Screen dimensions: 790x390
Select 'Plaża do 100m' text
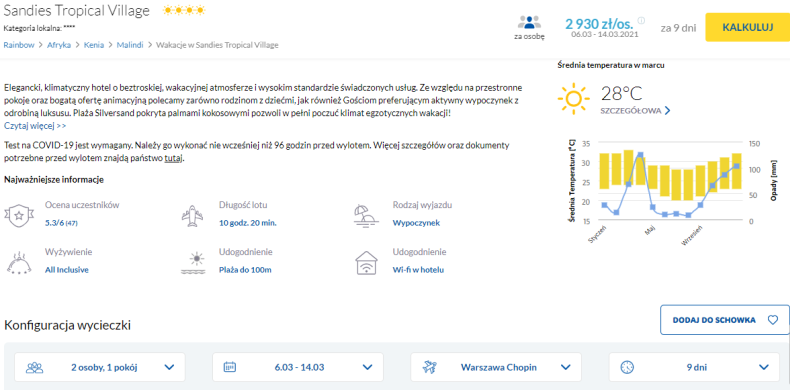pyautogui.click(x=245, y=270)
